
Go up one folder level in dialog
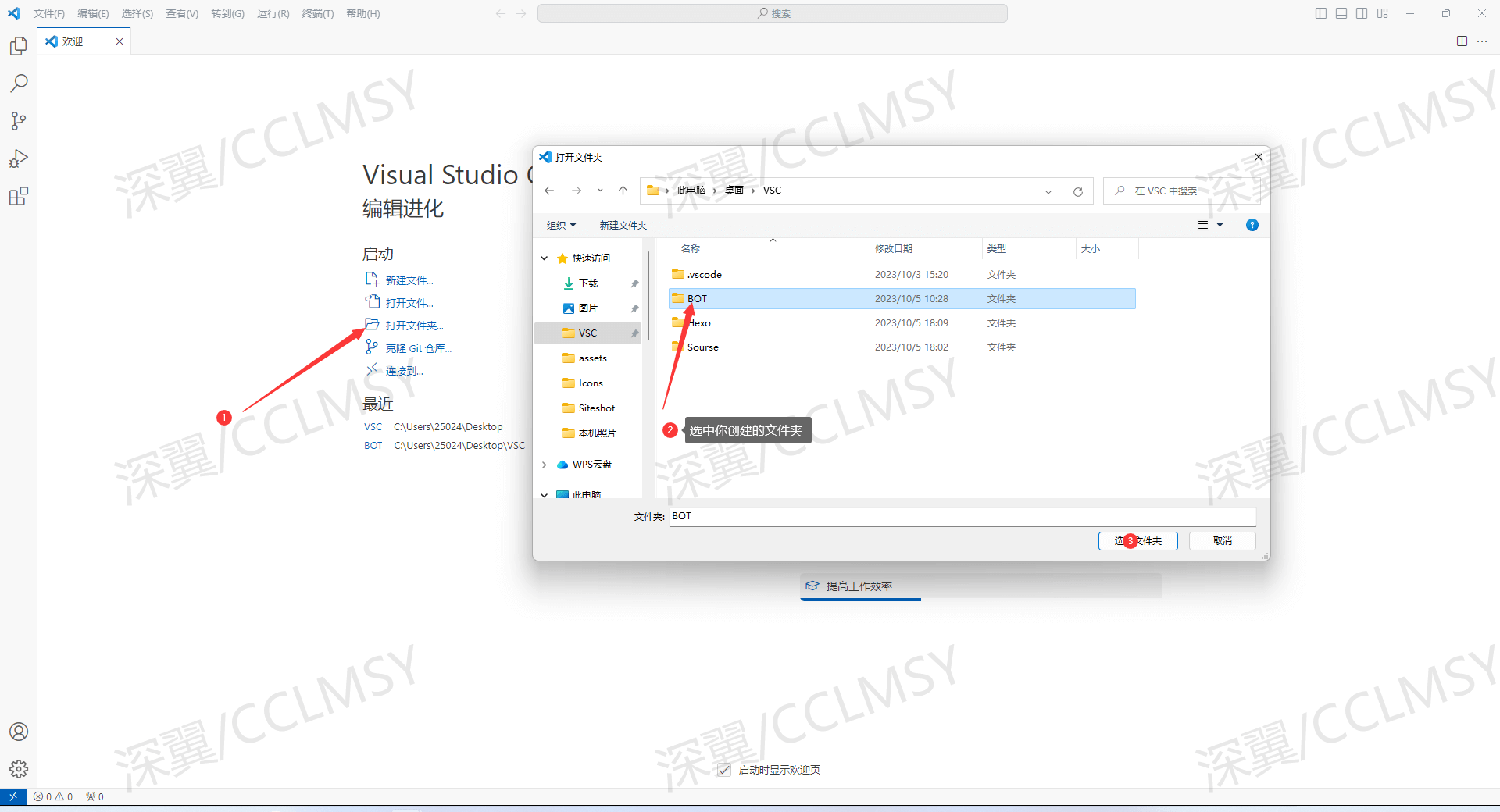click(x=623, y=191)
